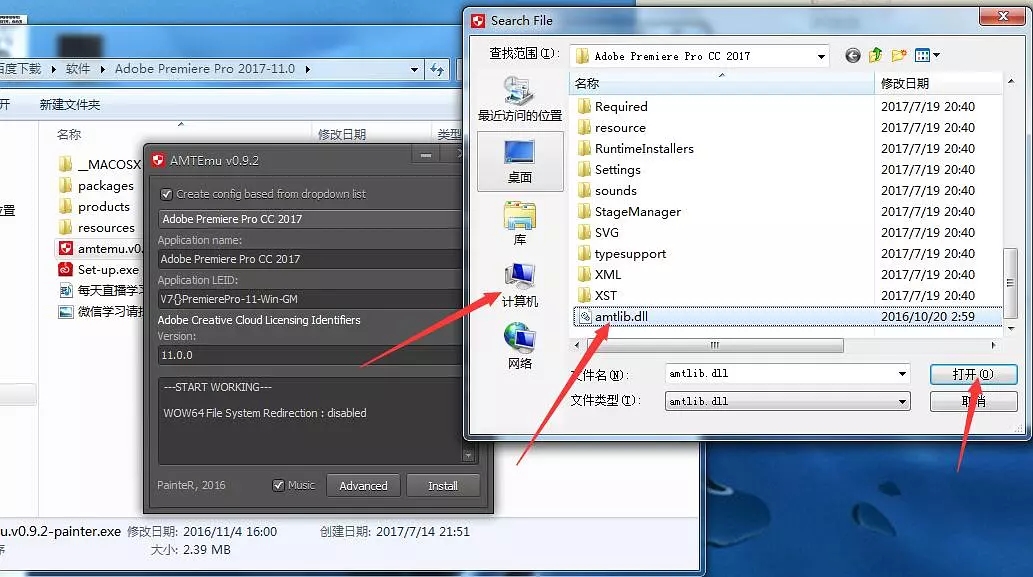Toggle 'Create config based from dropdown list' checkbox
1033x577 pixels.
coord(166,194)
